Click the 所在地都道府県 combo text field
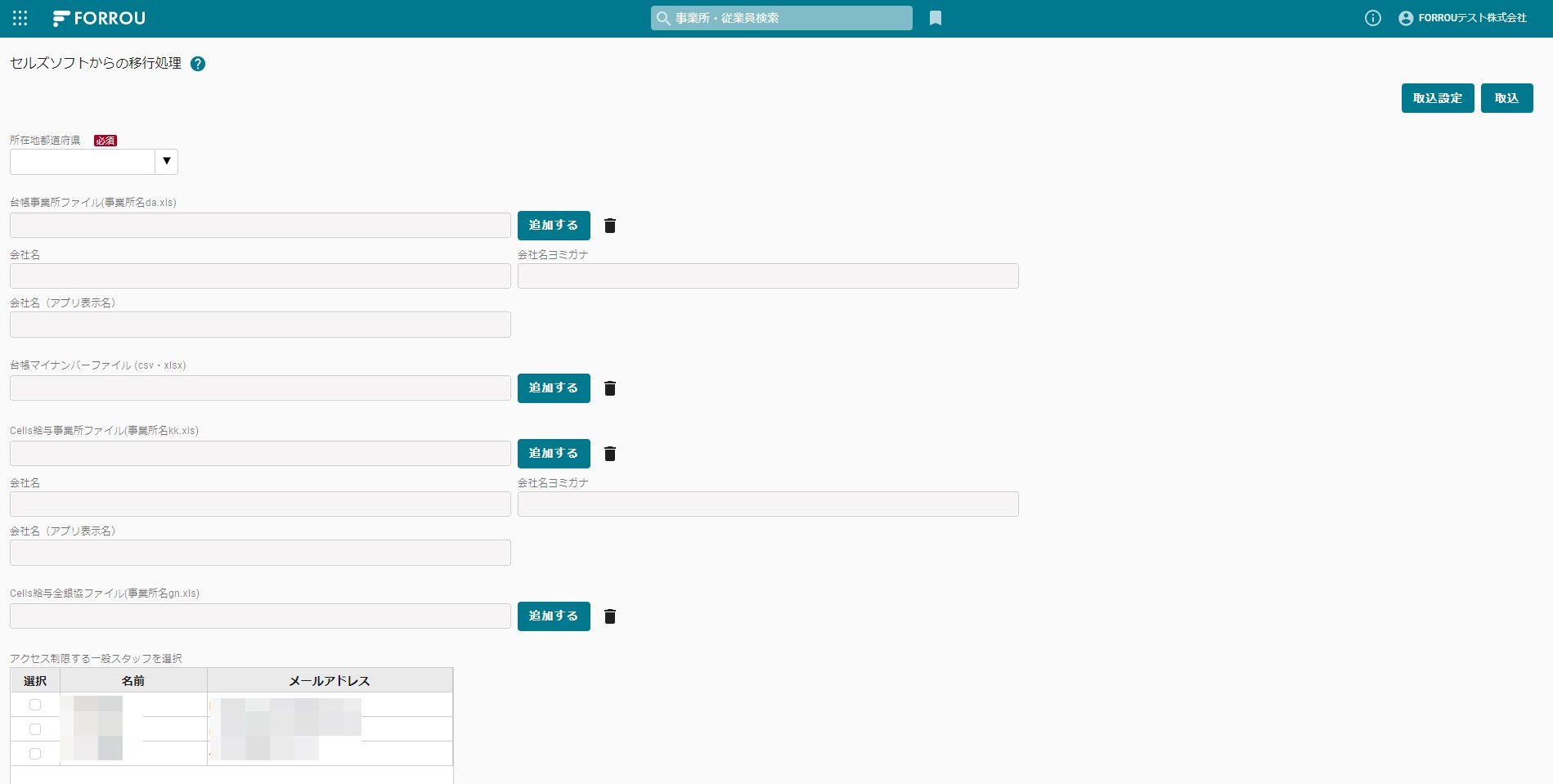The width and height of the screenshot is (1553, 784). [x=83, y=161]
